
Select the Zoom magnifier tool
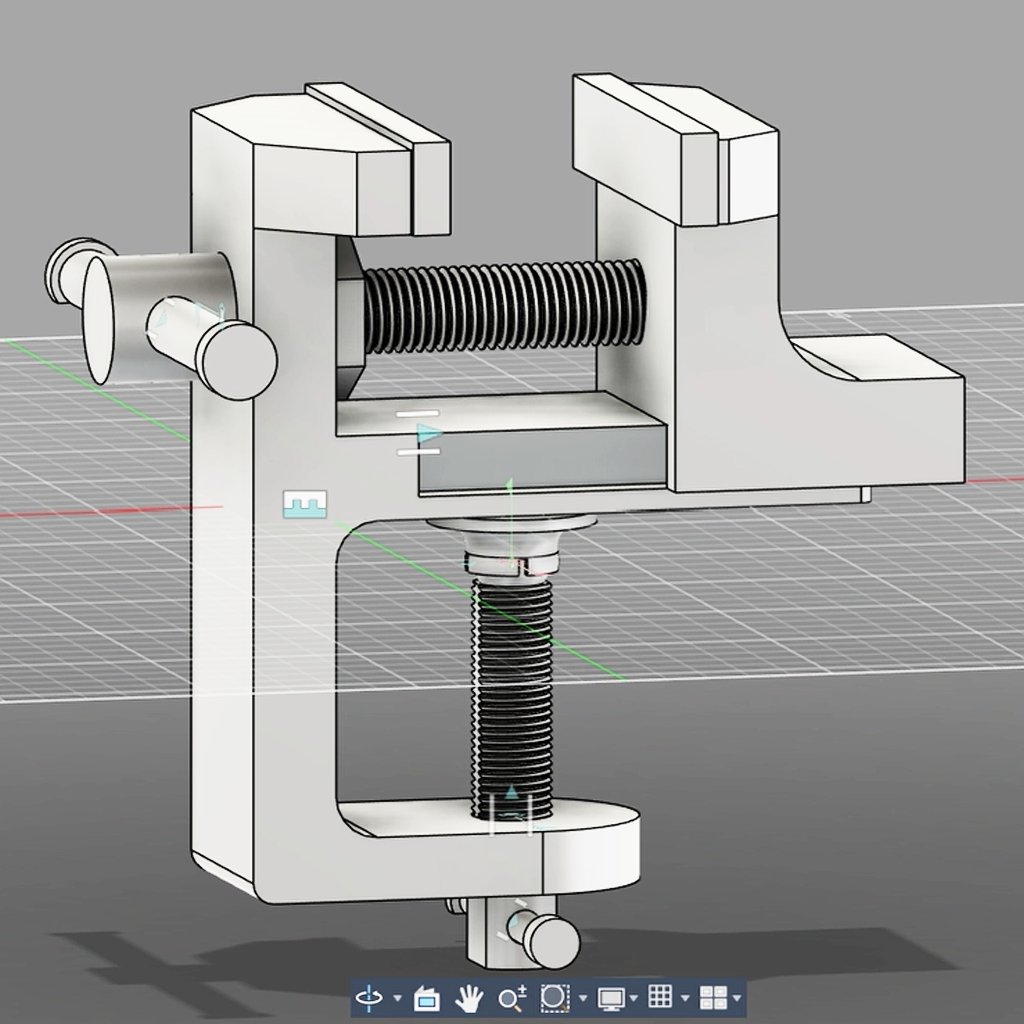pos(511,998)
